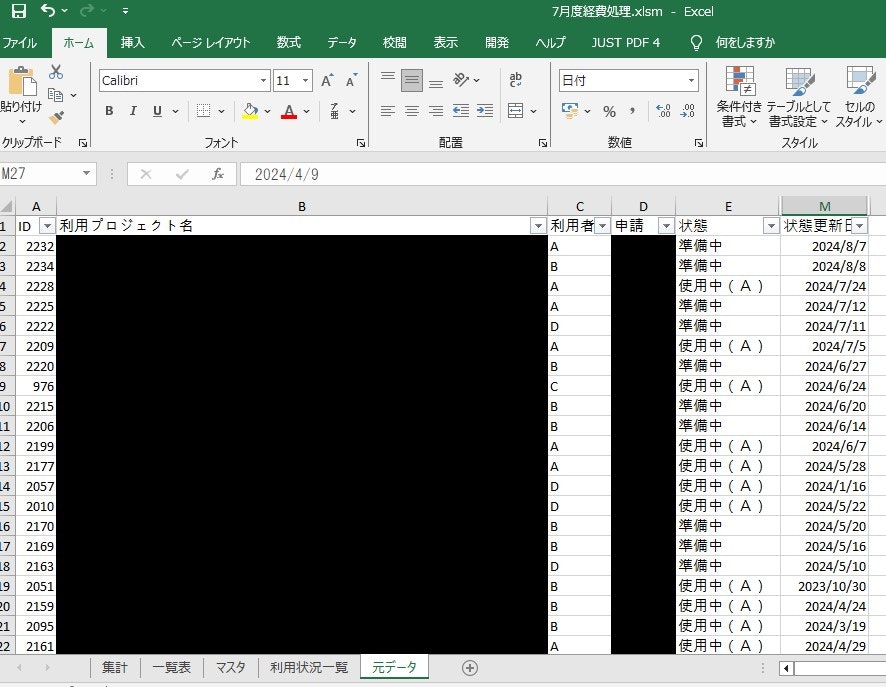Open Format as Table (テーブルとして書式設定)

(x=799, y=97)
